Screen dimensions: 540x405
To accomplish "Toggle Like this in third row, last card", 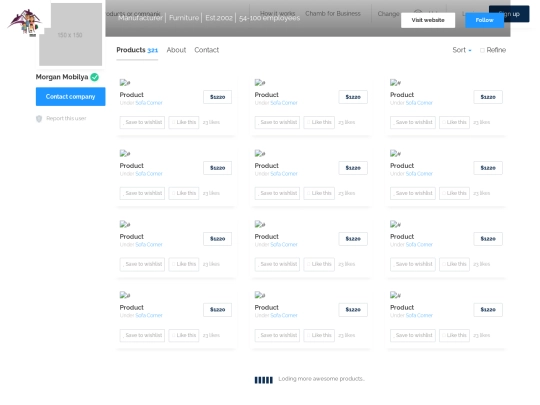I will click(454, 264).
